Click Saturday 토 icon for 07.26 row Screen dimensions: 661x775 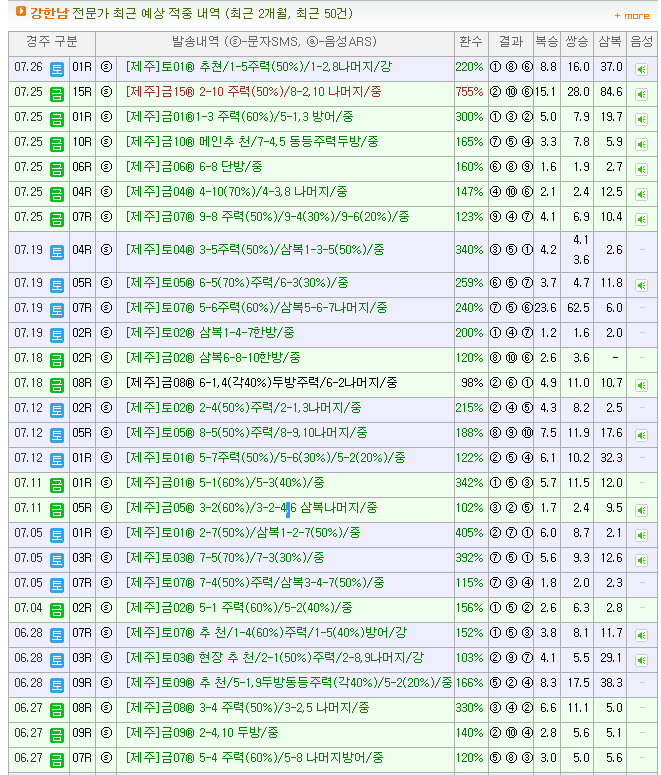[57, 68]
